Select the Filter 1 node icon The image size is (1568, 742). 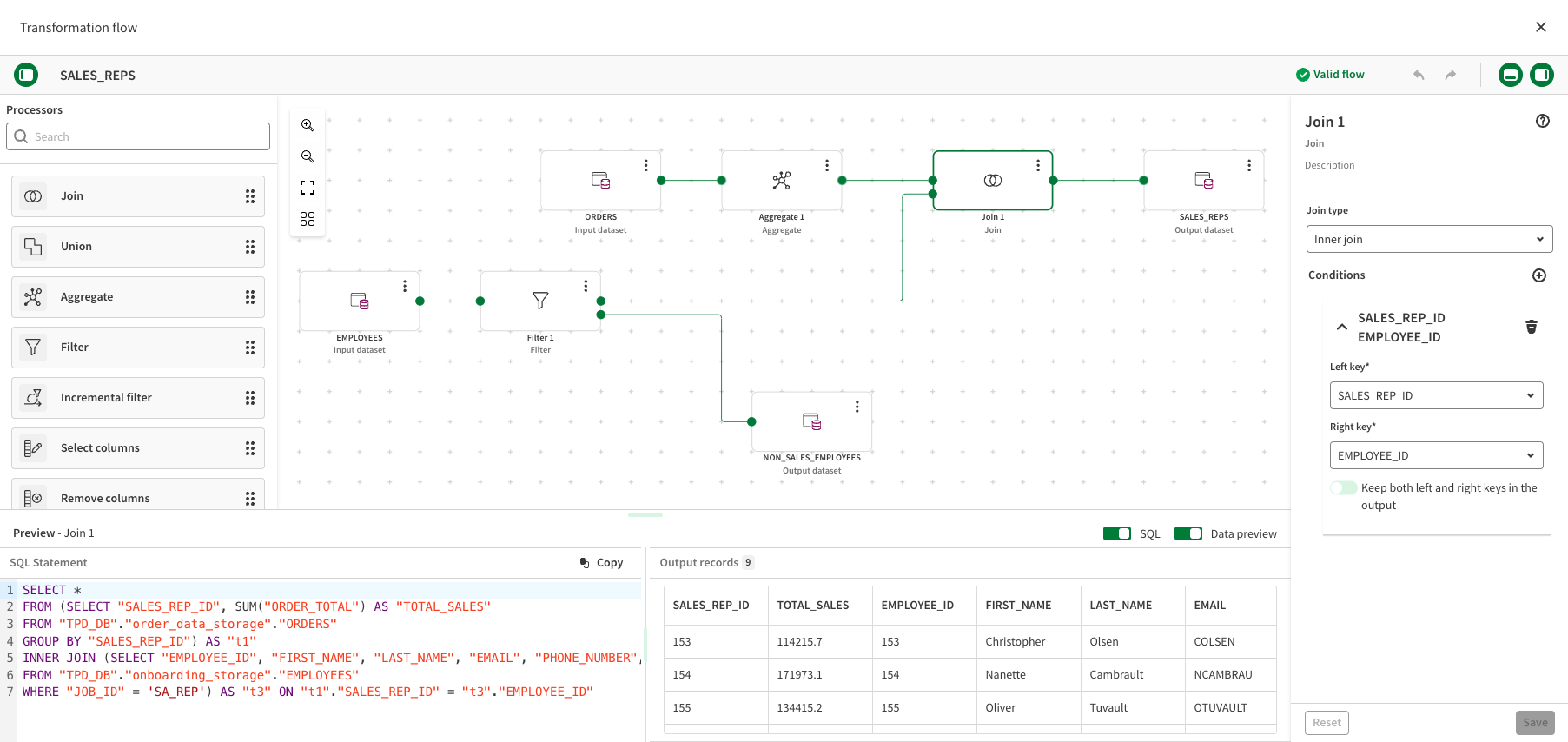540,301
